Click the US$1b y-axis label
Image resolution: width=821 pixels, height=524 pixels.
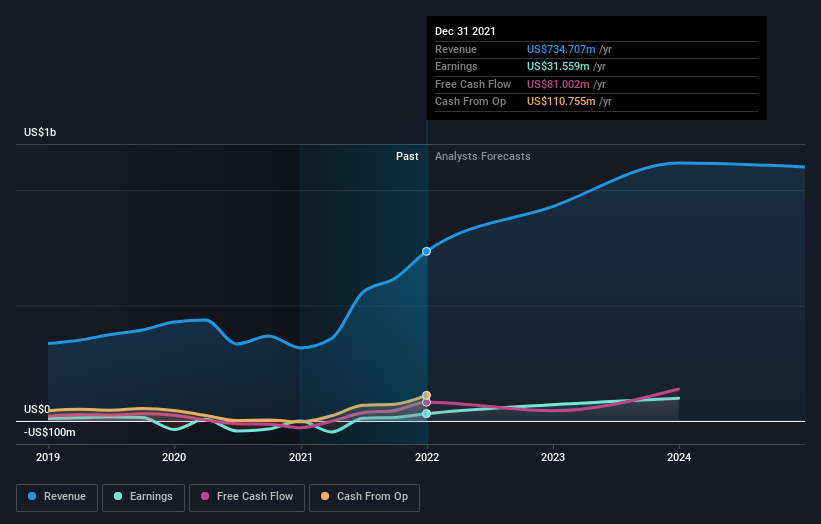click(x=40, y=132)
